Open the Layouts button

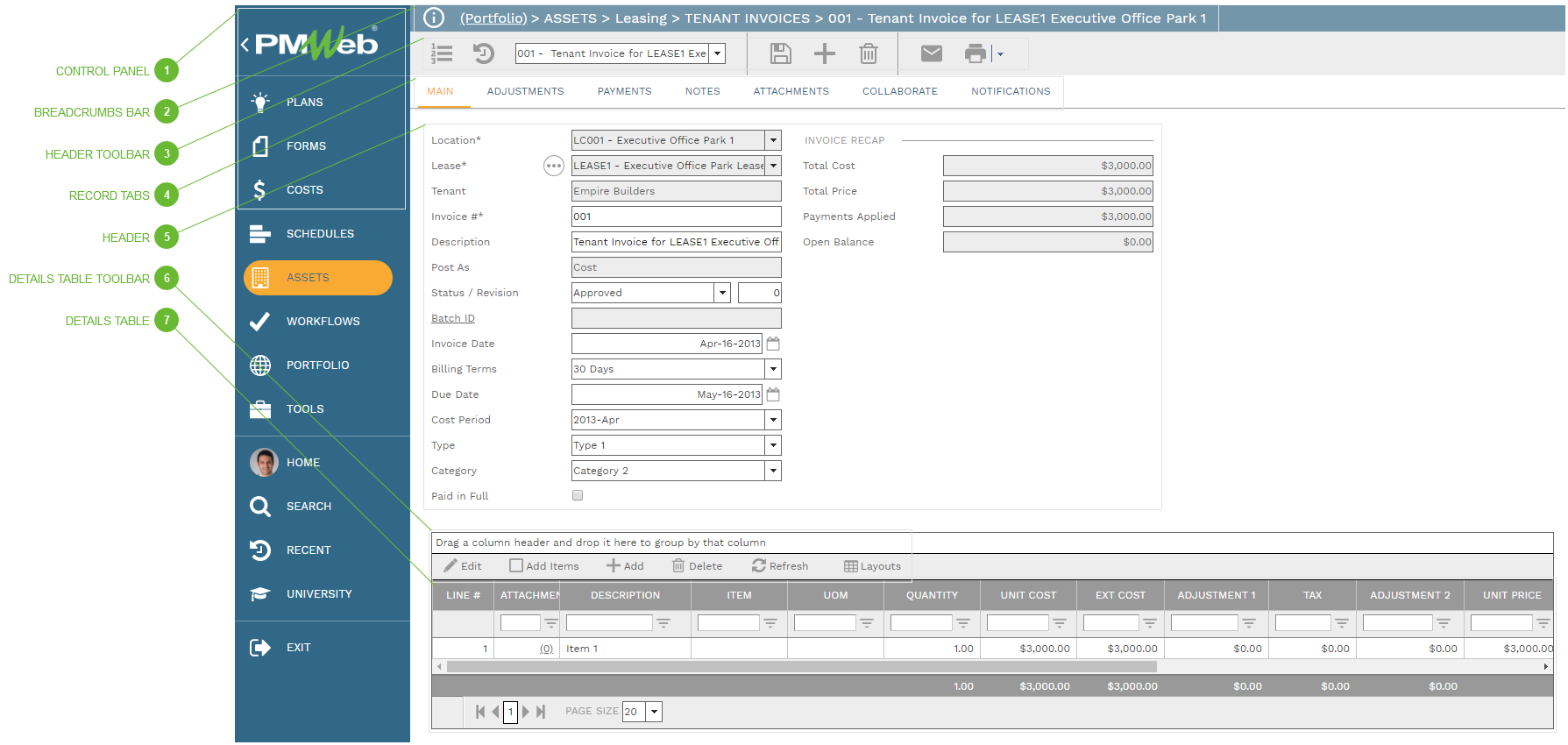click(x=872, y=566)
